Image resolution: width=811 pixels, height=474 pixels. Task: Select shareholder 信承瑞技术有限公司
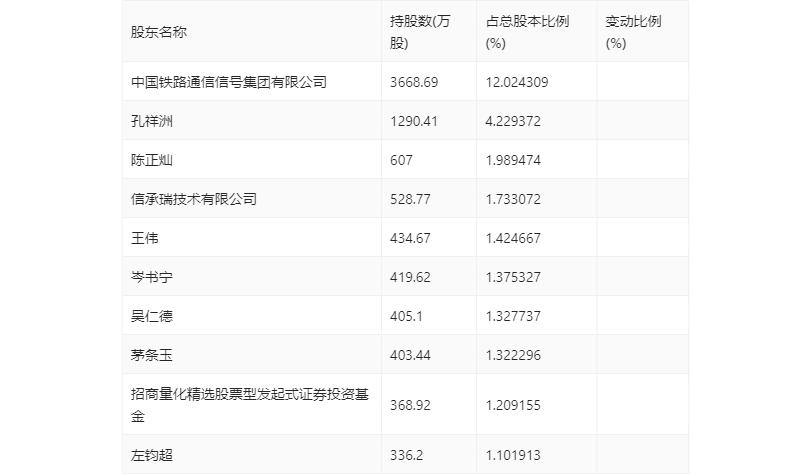coord(194,199)
